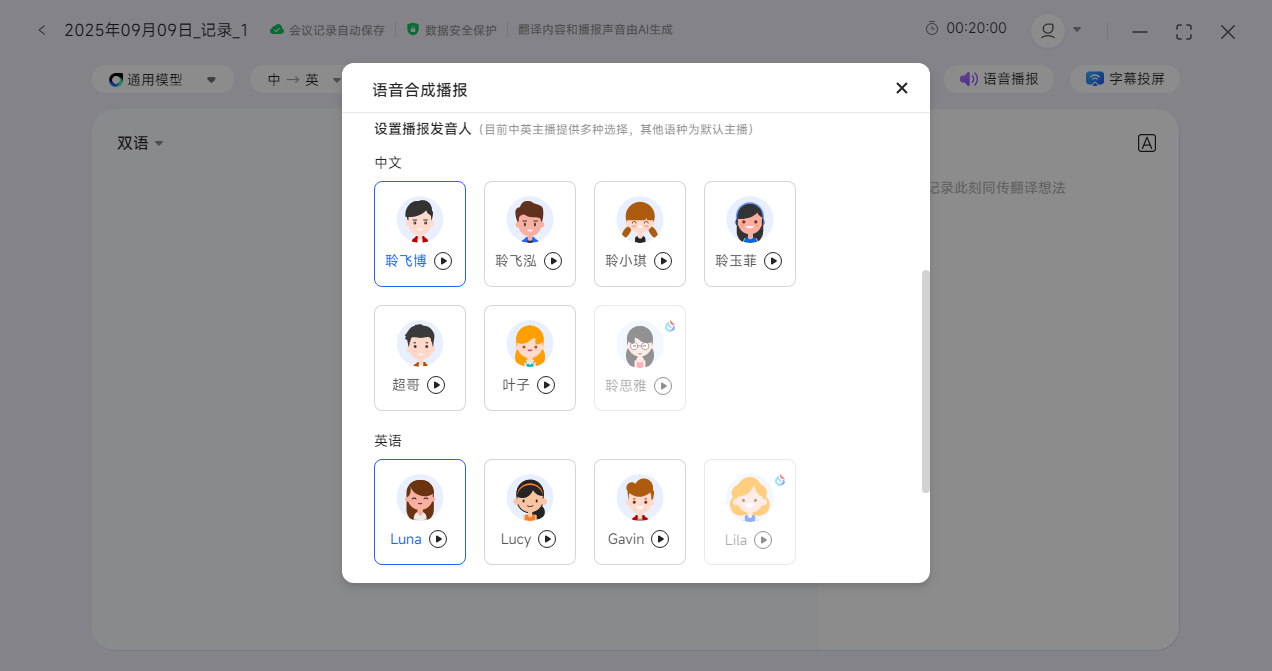This screenshot has width=1272, height=671.
Task: Click the font size A icon
Action: click(1147, 143)
